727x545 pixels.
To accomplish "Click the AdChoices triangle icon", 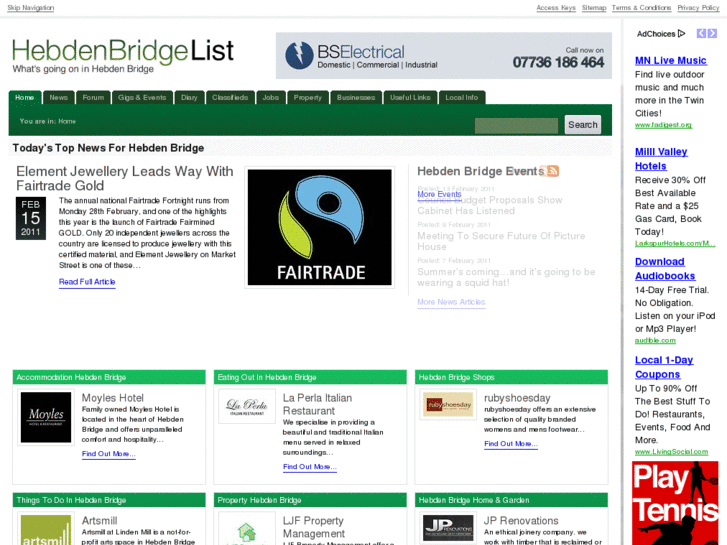I will 681,33.
